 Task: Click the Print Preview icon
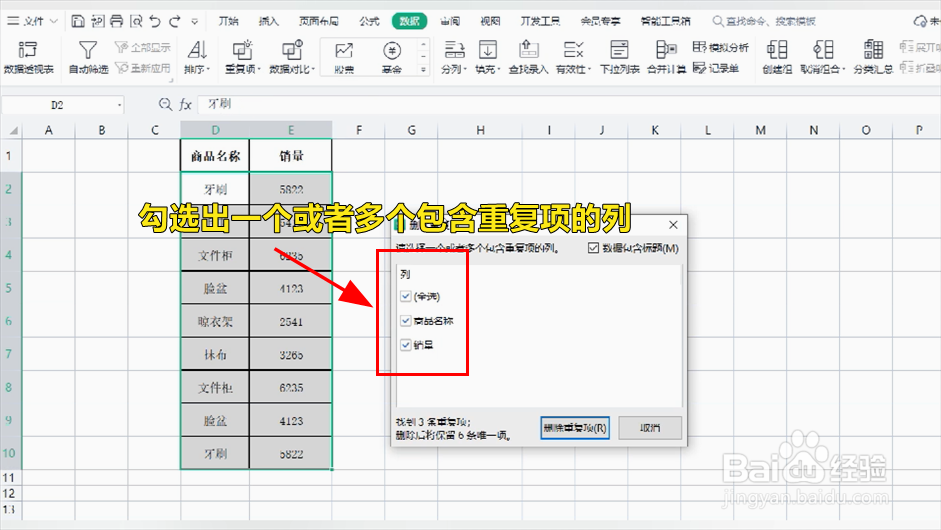pos(136,22)
